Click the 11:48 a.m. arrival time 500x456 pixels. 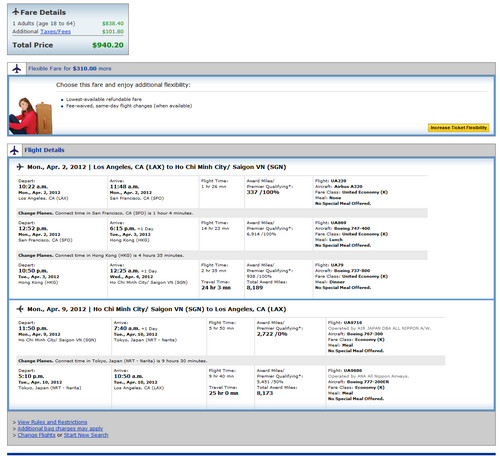124,186
